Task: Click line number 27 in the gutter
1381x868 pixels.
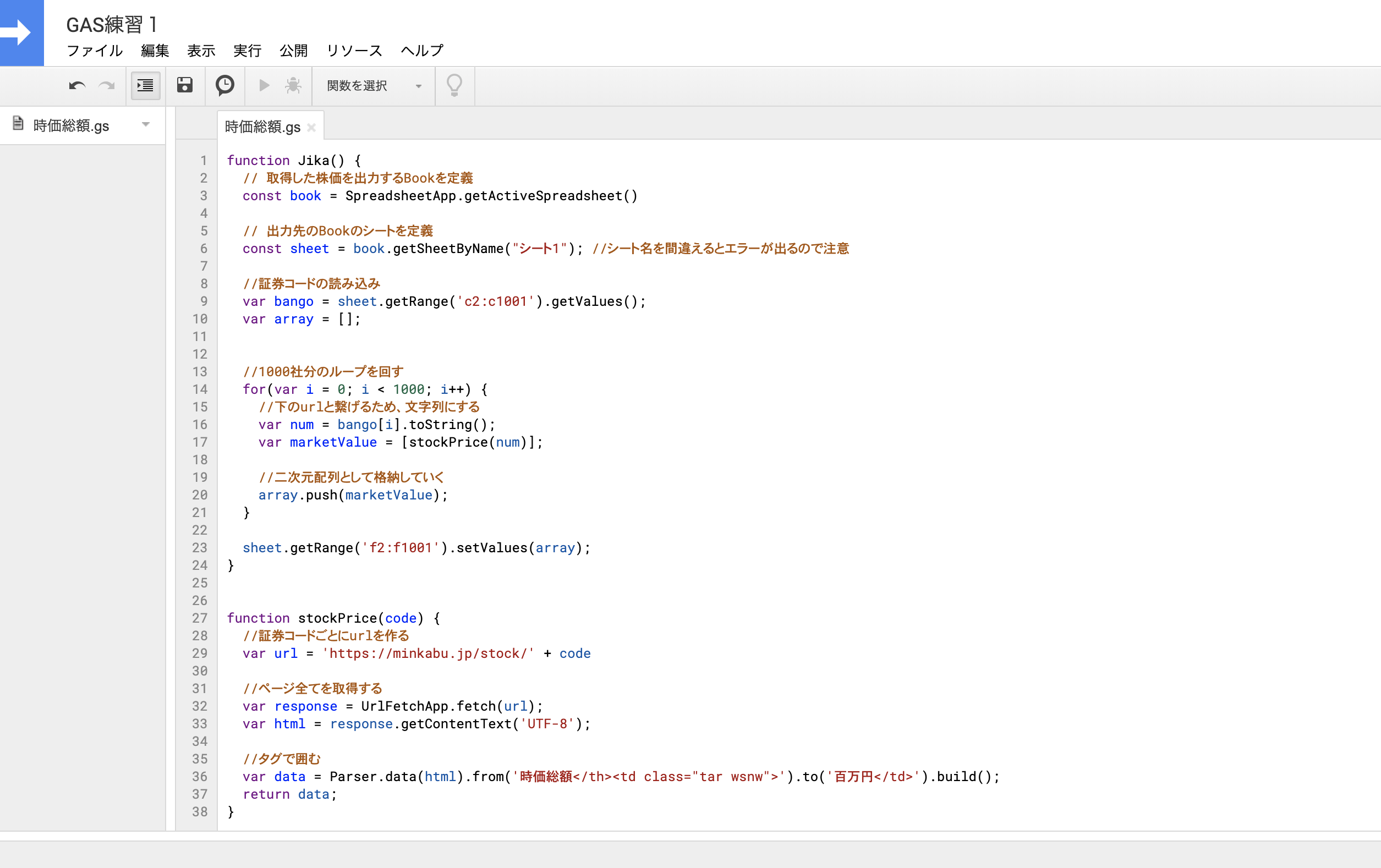Action: coord(200,618)
